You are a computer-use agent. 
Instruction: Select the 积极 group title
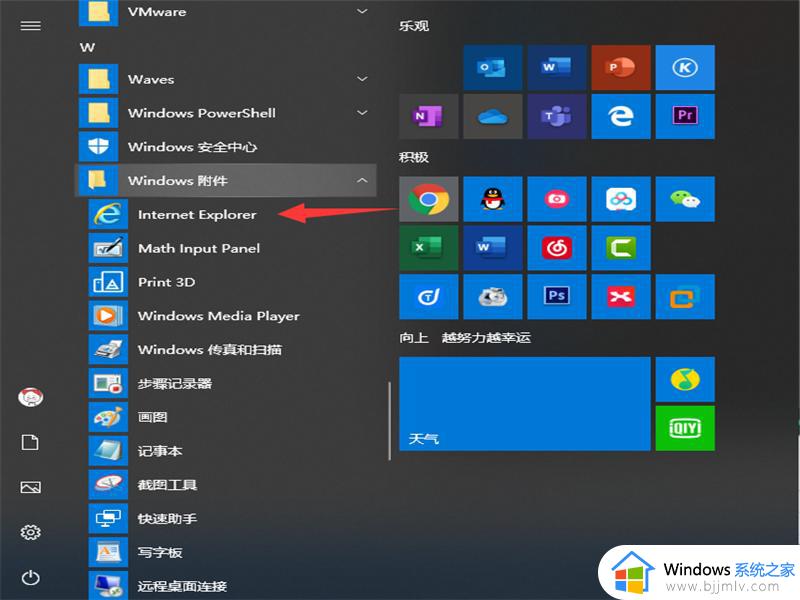point(414,157)
